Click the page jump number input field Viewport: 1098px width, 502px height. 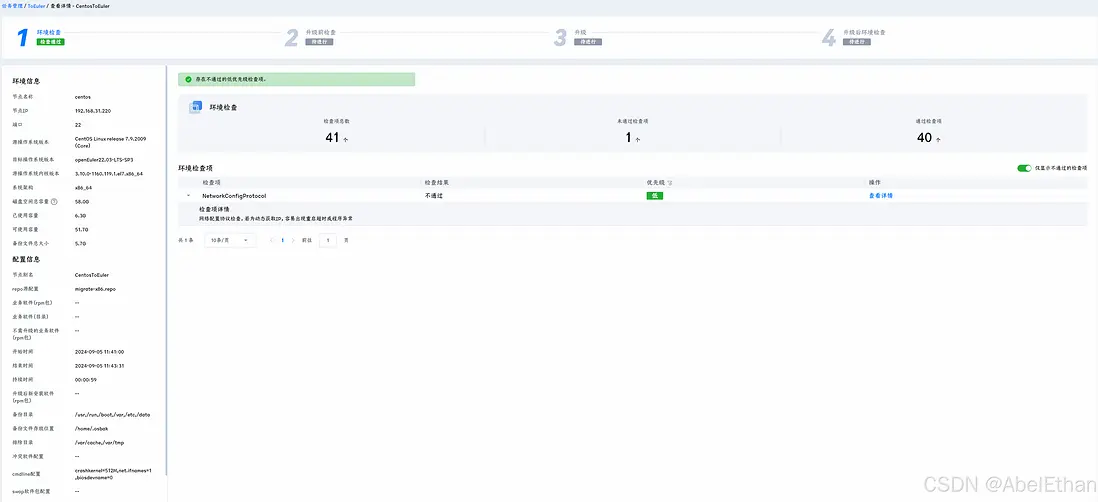coord(328,240)
